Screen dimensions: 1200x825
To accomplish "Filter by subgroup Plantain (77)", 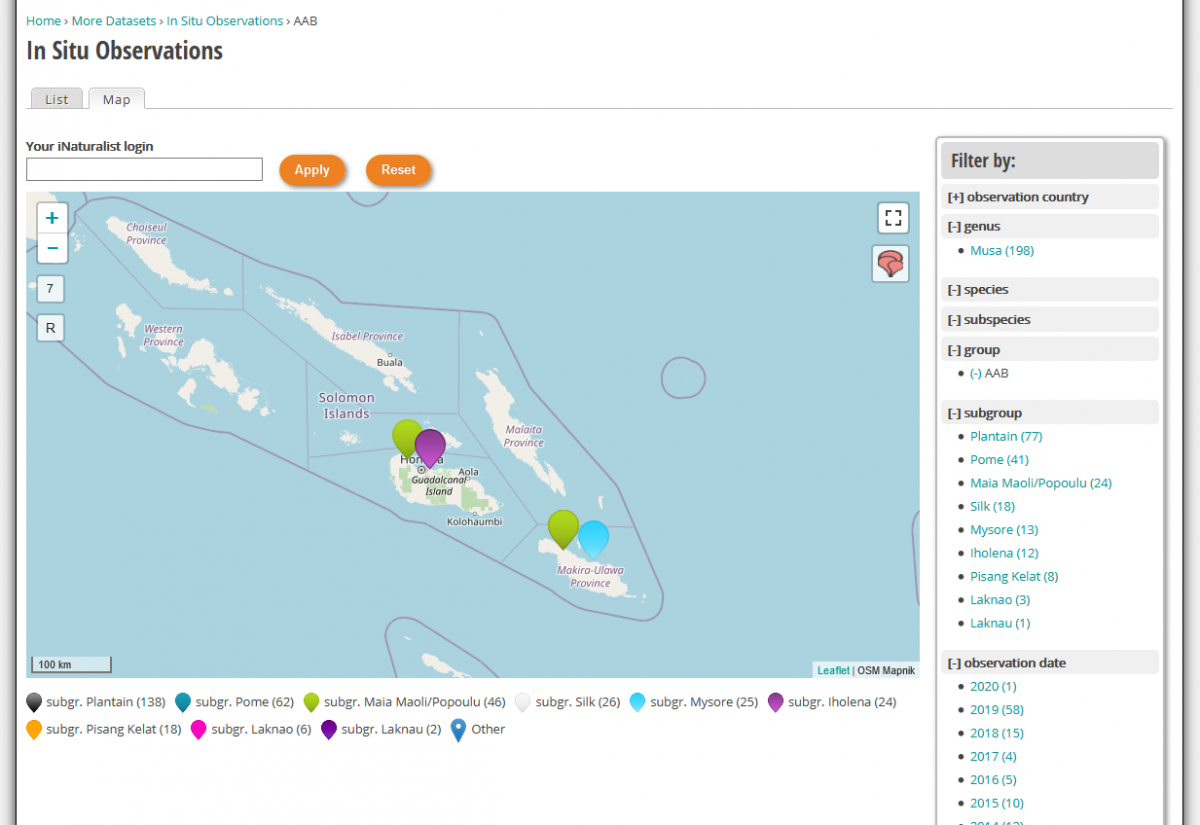I will 1006,436.
